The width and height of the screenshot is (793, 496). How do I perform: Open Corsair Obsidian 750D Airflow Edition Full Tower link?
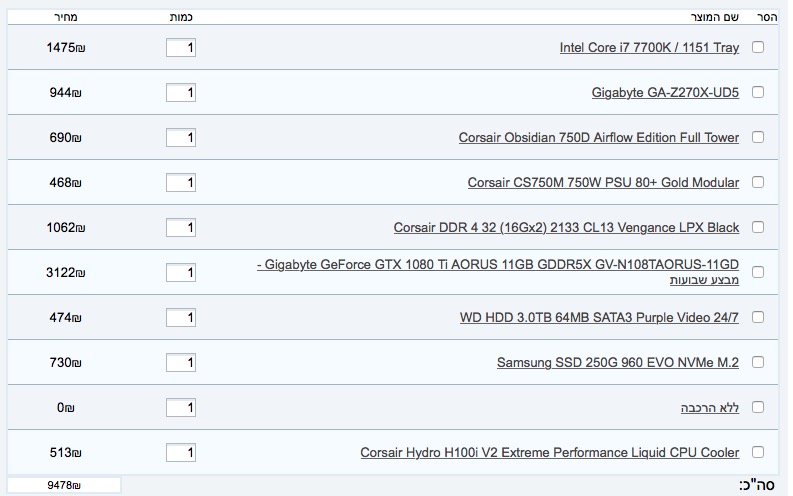pyautogui.click(x=599, y=138)
